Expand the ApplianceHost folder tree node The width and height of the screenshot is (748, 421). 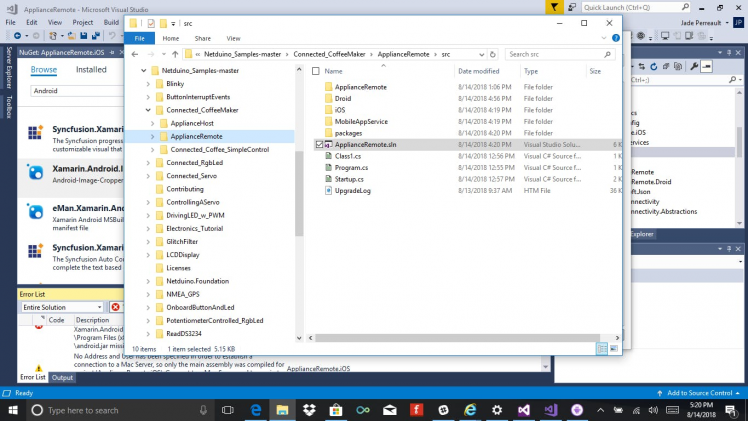coord(151,123)
